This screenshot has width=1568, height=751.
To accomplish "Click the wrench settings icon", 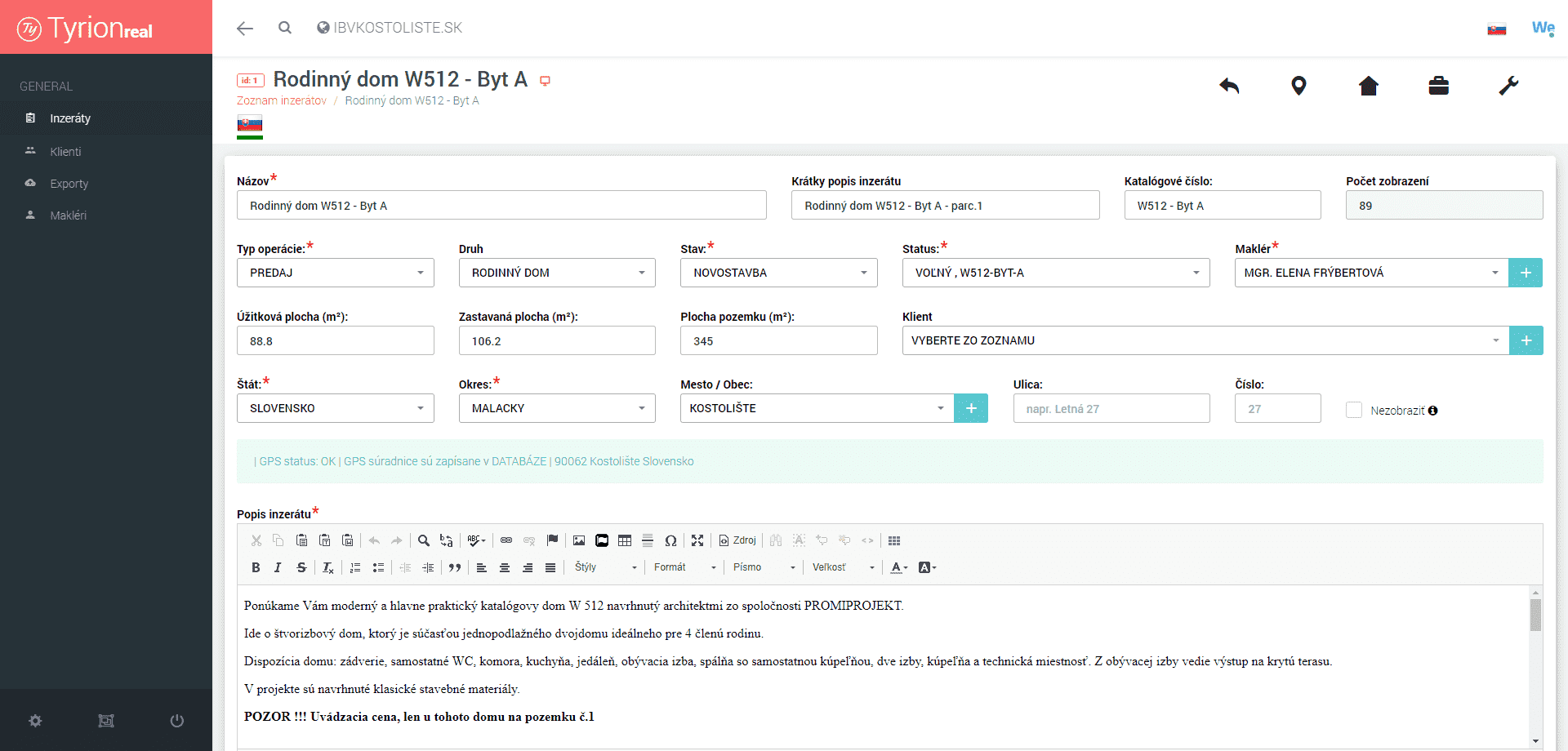I will tap(1508, 86).
